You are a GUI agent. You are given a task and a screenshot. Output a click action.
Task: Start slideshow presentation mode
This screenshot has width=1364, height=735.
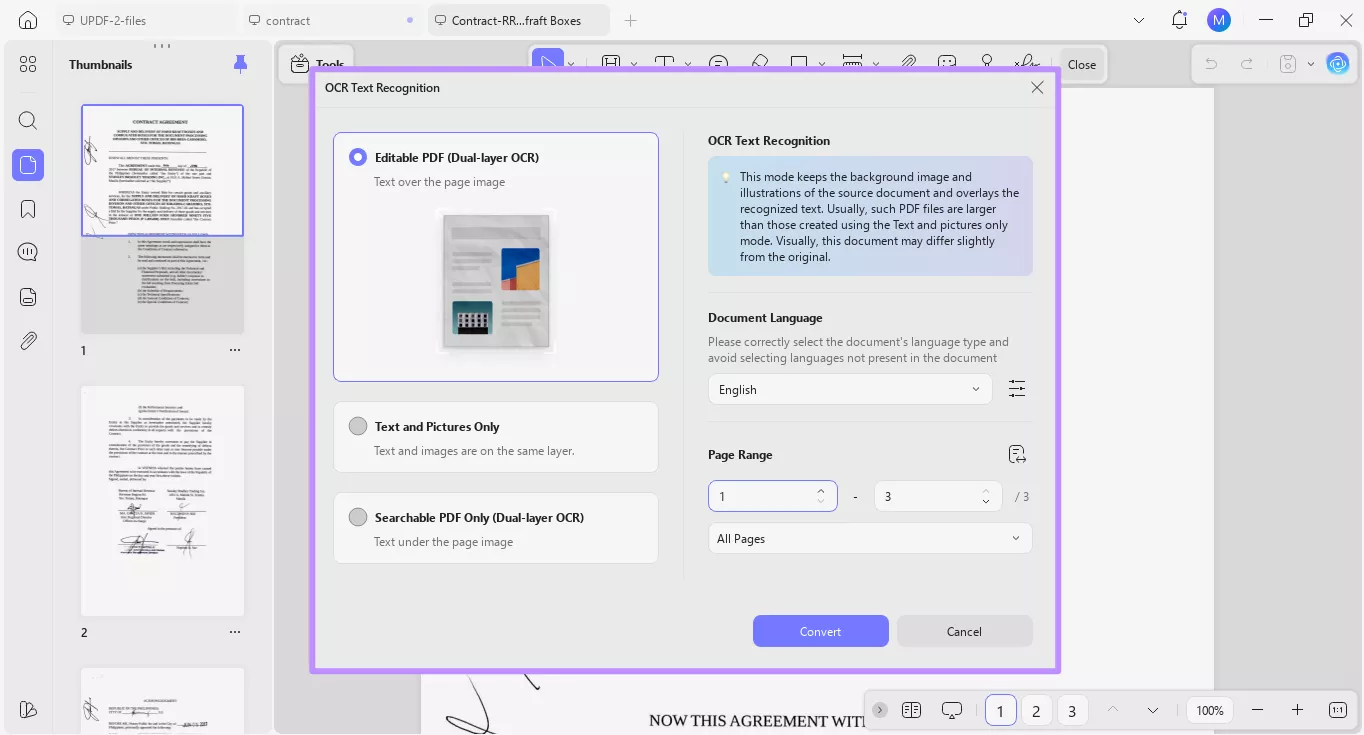click(x=952, y=710)
